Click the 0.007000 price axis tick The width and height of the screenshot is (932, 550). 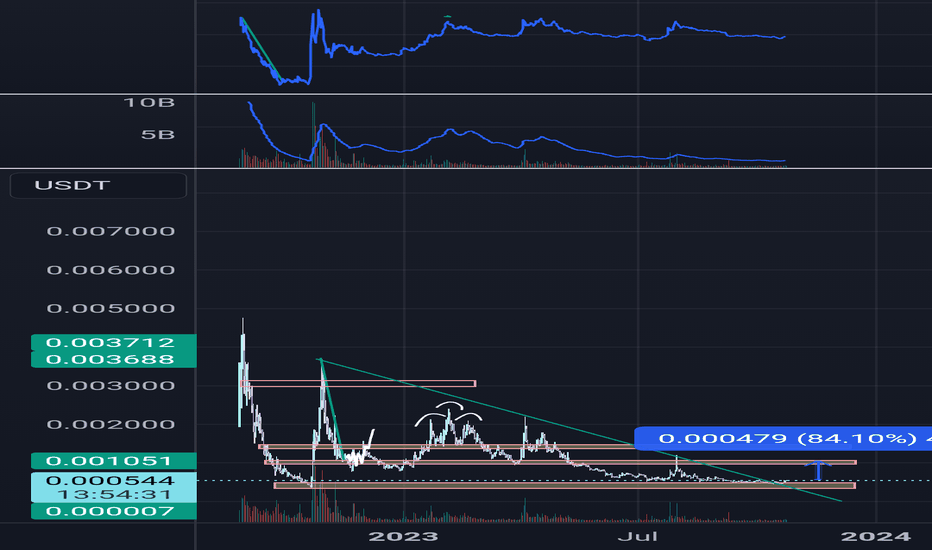[111, 231]
